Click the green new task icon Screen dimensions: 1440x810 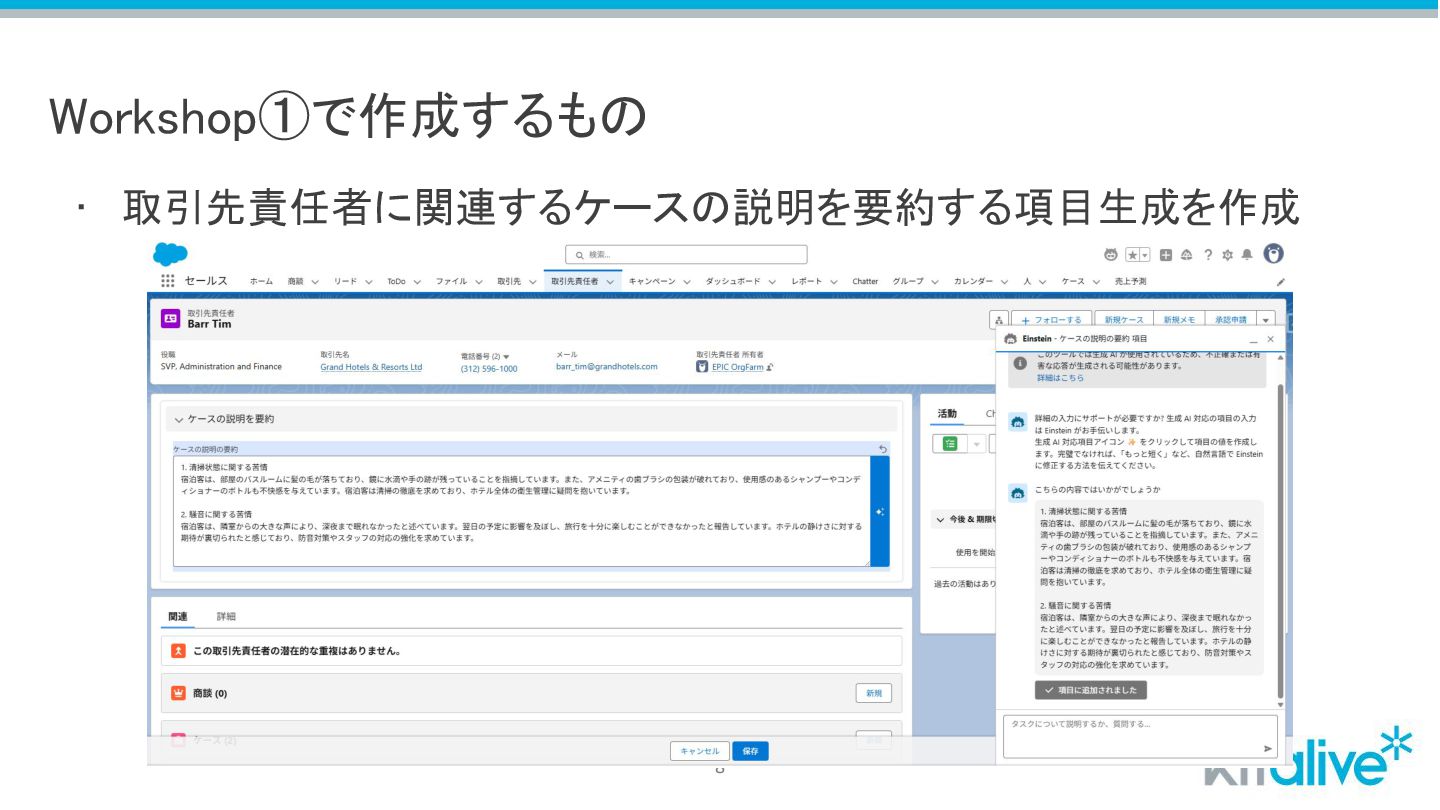(949, 443)
